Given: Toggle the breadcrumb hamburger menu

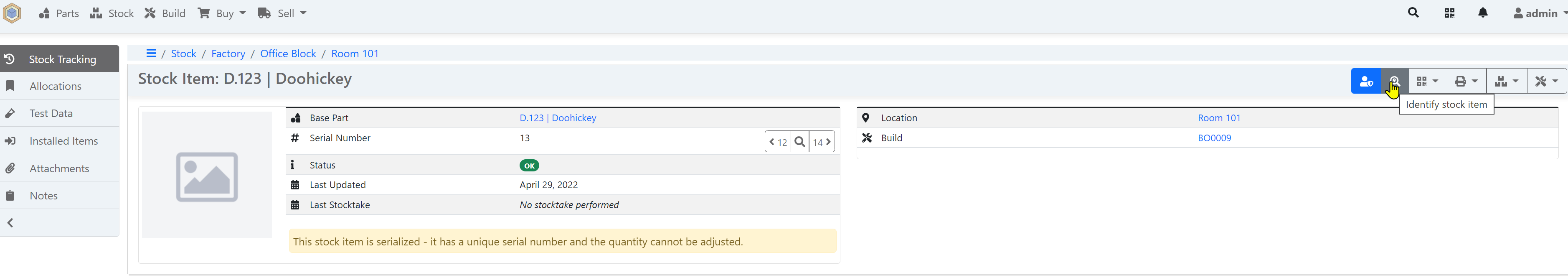Looking at the screenshot, I should [151, 53].
